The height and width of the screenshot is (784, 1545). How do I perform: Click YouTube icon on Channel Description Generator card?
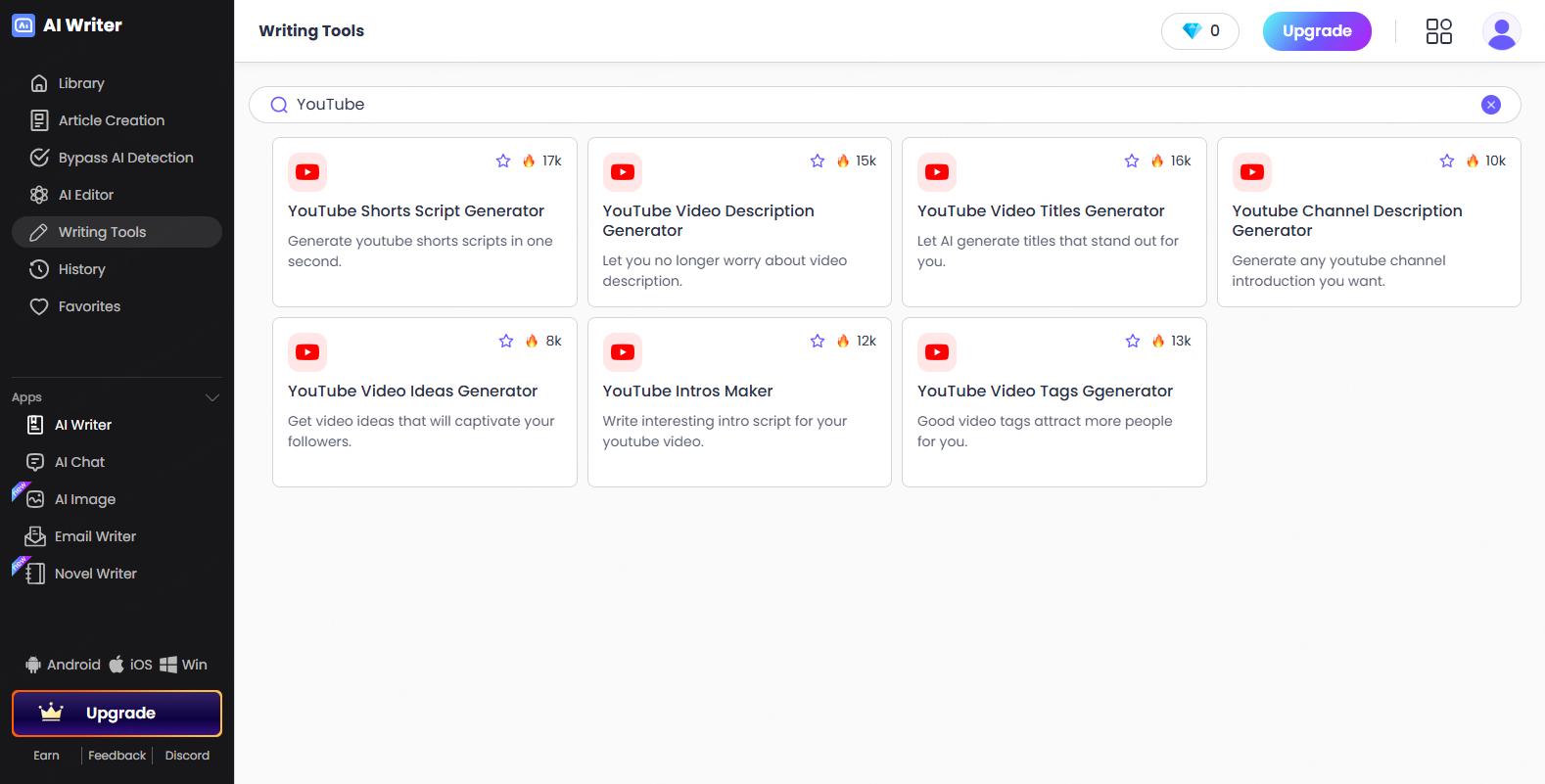click(x=1252, y=172)
